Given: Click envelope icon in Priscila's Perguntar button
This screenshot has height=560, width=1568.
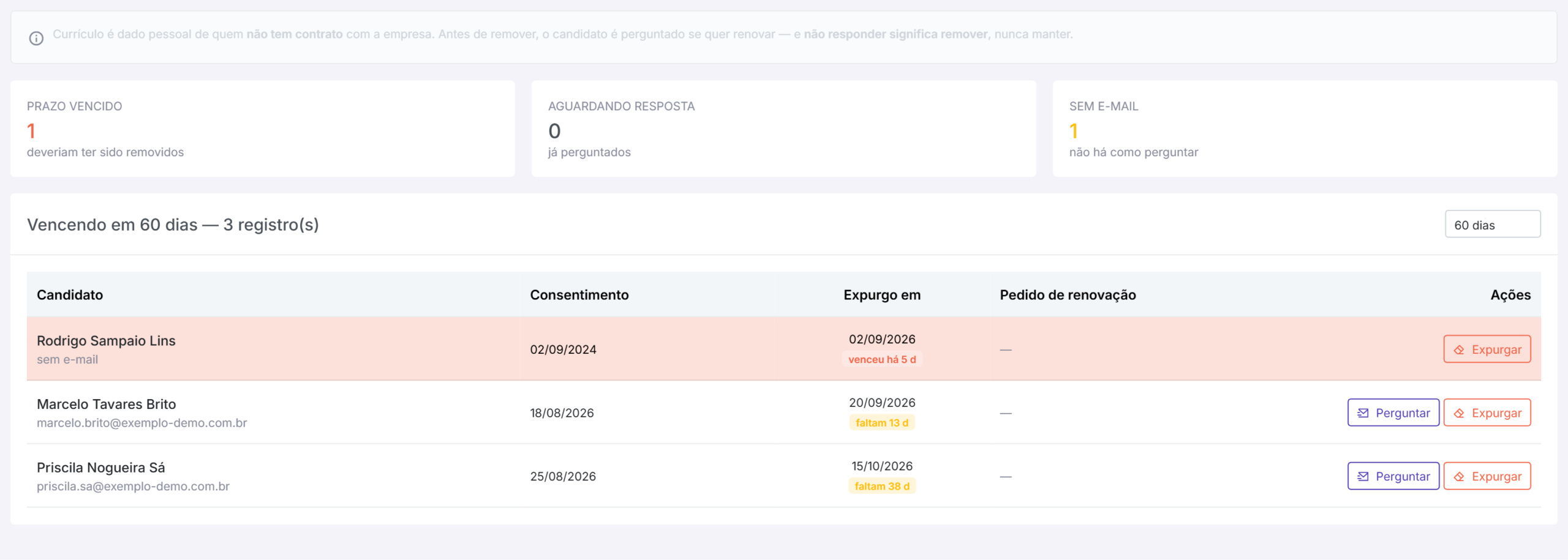Looking at the screenshot, I should [x=1363, y=477].
